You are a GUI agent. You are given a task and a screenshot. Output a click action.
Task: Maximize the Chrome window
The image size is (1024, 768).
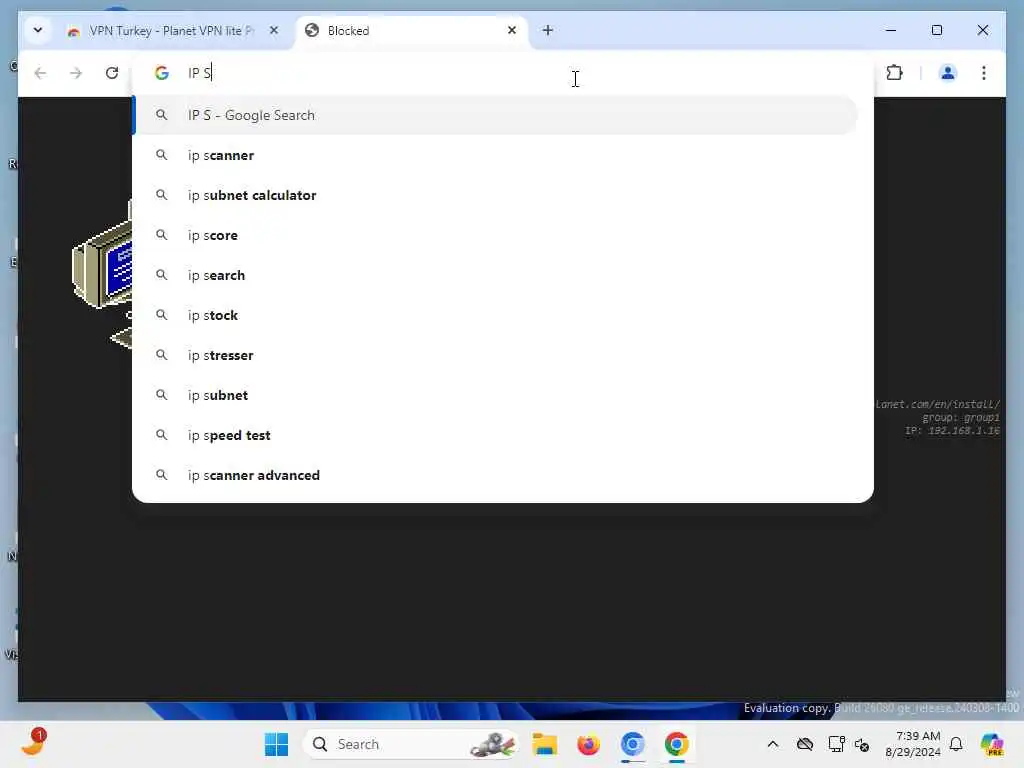click(x=936, y=30)
